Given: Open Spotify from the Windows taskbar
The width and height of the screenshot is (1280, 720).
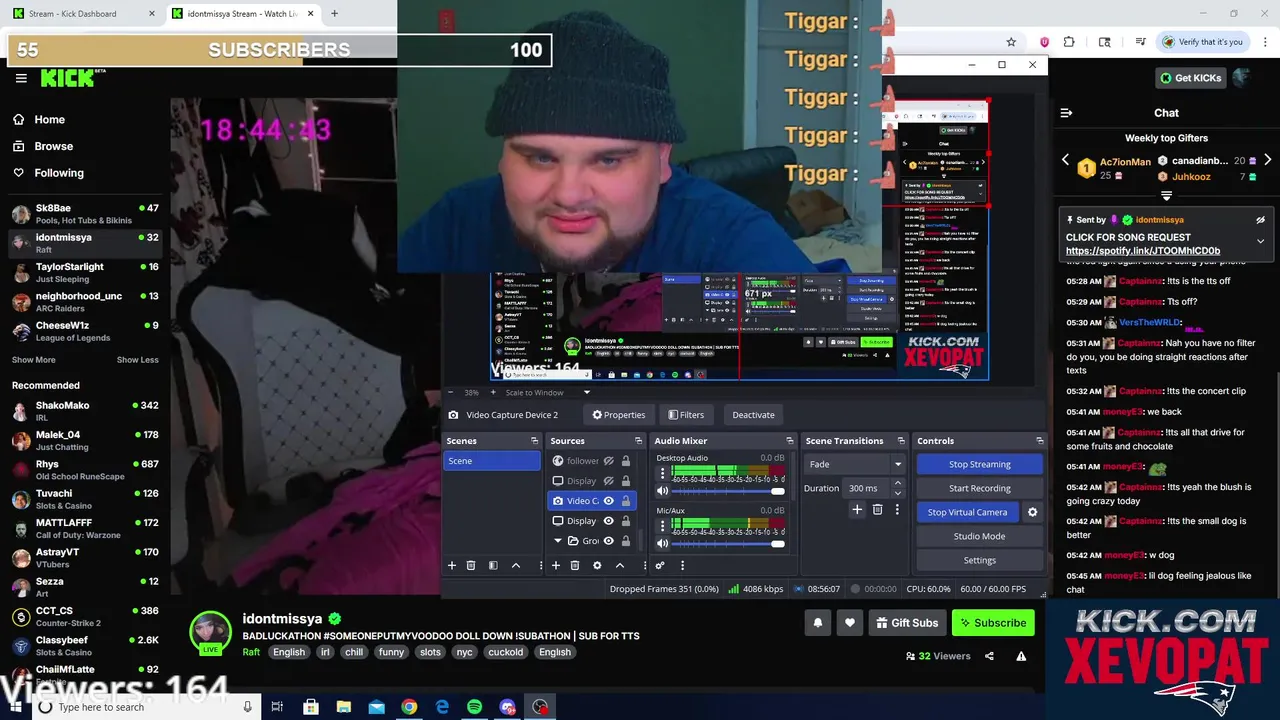Looking at the screenshot, I should click(x=474, y=707).
